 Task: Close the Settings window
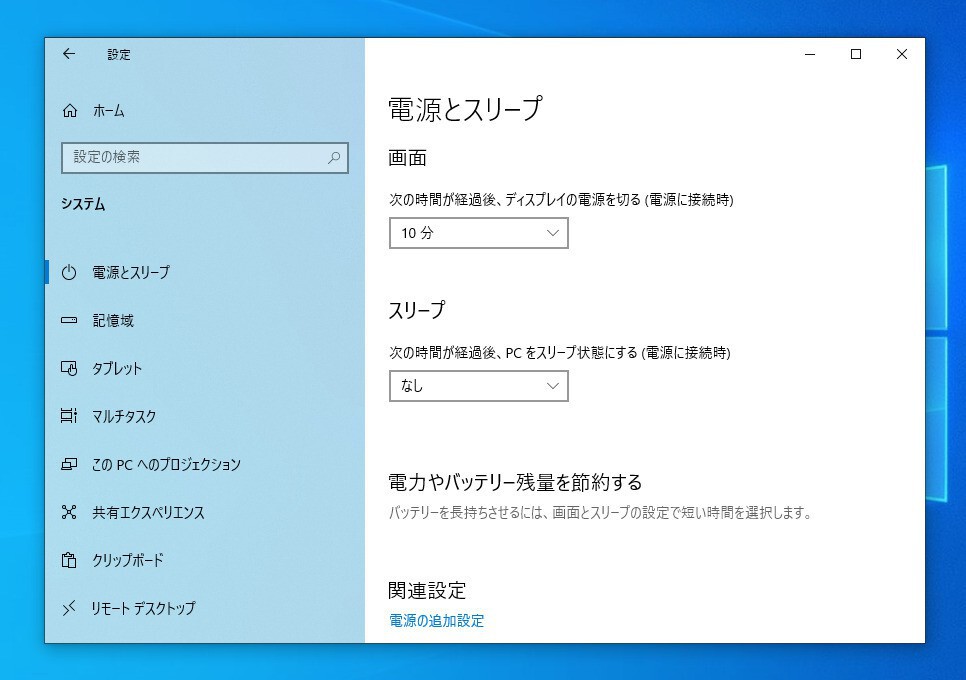pyautogui.click(x=901, y=54)
